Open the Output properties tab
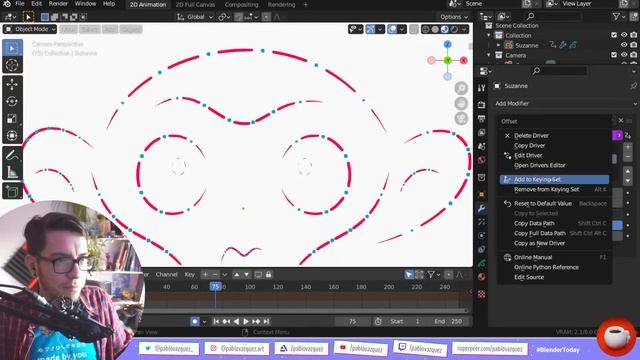This screenshot has height=360, width=640. 482,119
